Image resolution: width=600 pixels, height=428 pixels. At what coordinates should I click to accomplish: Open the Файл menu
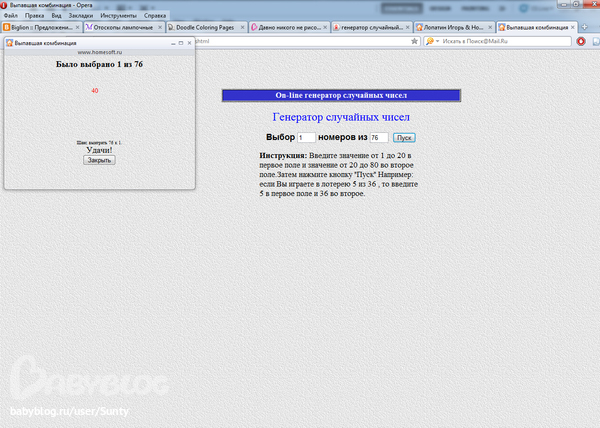tap(10, 16)
